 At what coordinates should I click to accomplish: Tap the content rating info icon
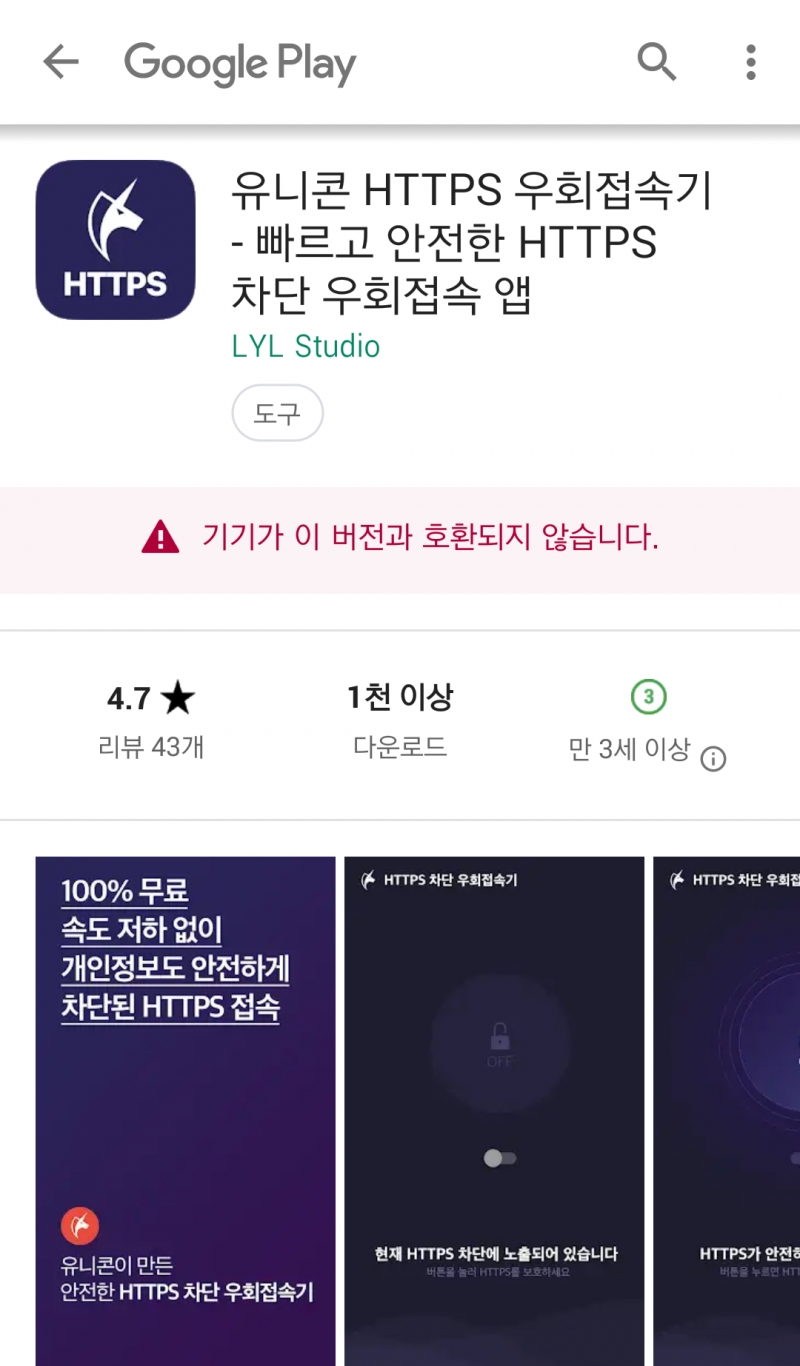click(713, 759)
